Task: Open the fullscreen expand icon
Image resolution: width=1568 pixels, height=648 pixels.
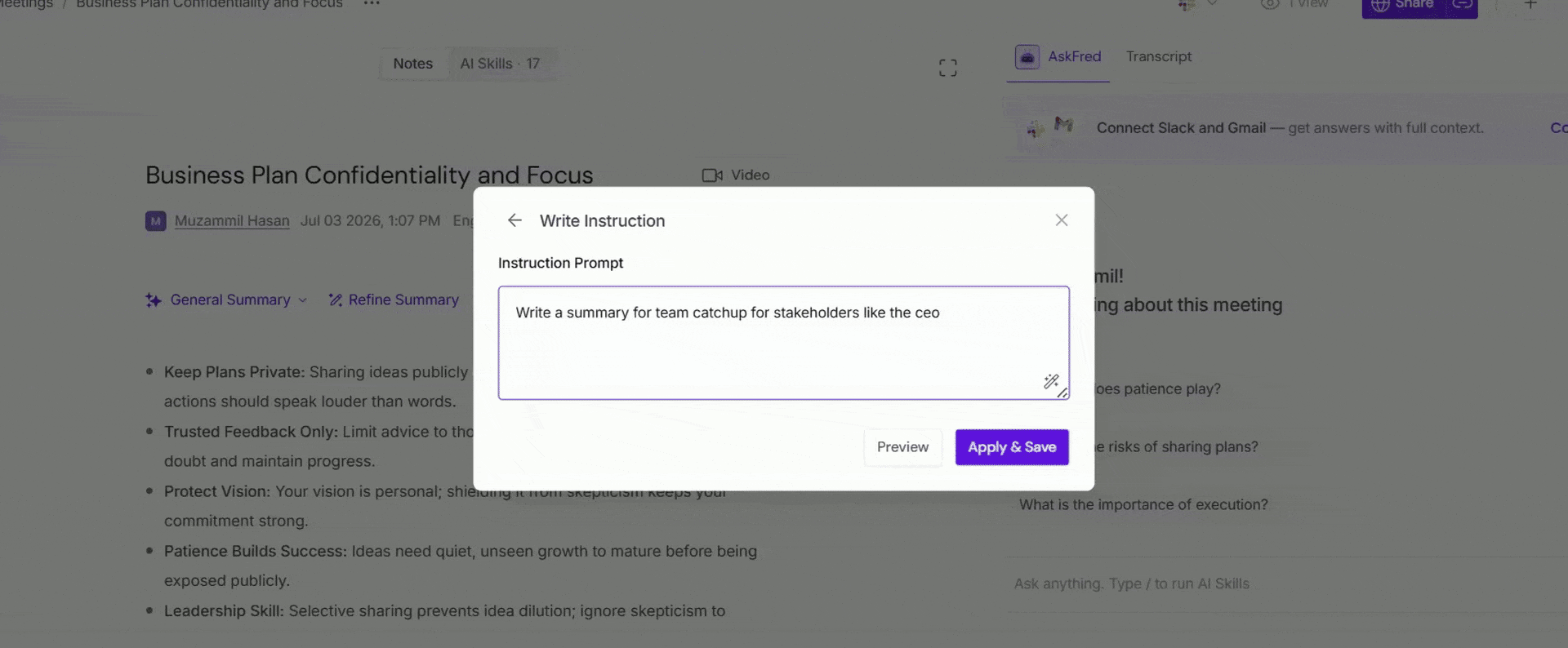Action: [x=947, y=68]
